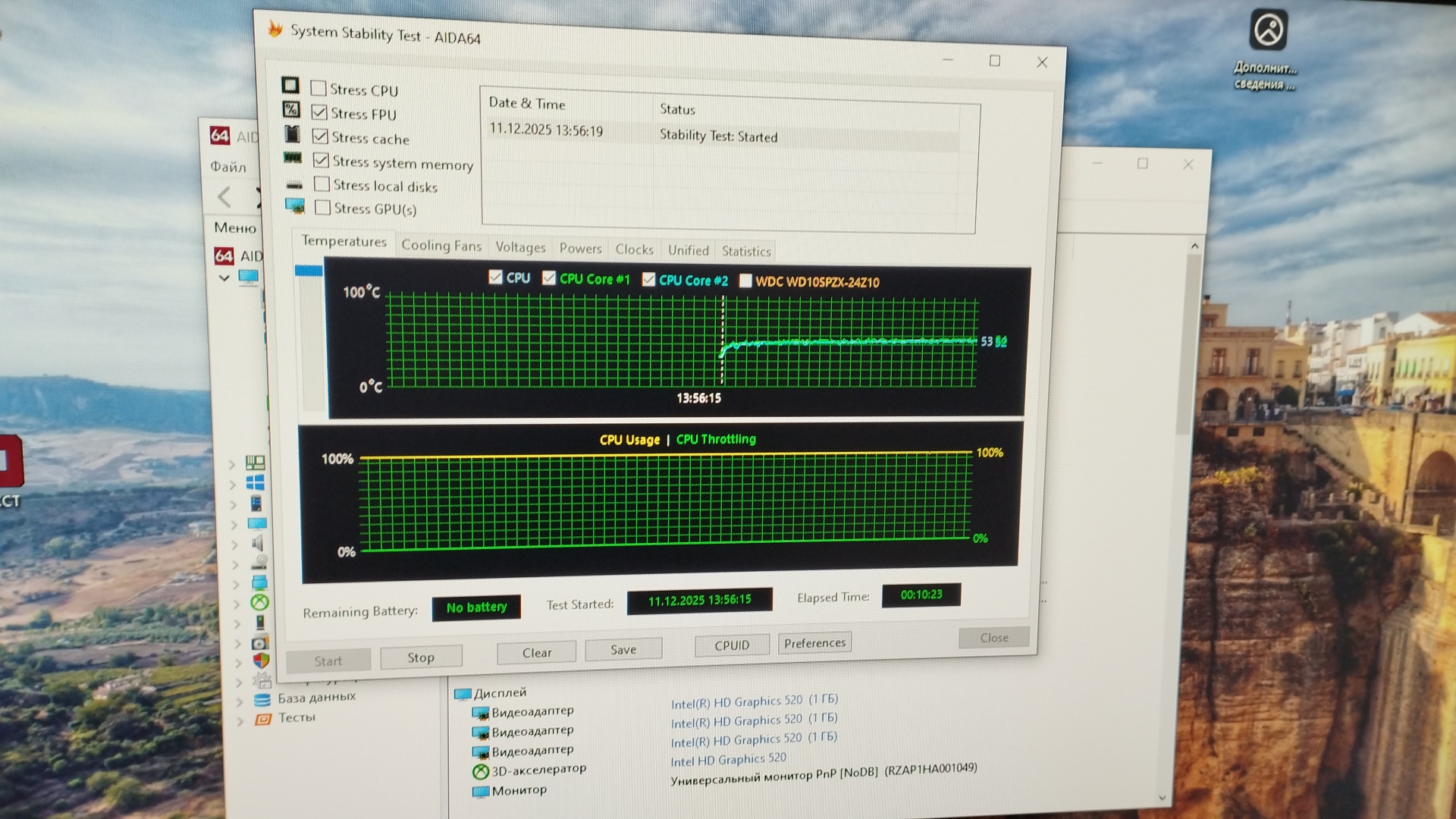This screenshot has width=1456, height=819.
Task: Click the DirectX Xbox icon in sidebar
Action: click(260, 603)
